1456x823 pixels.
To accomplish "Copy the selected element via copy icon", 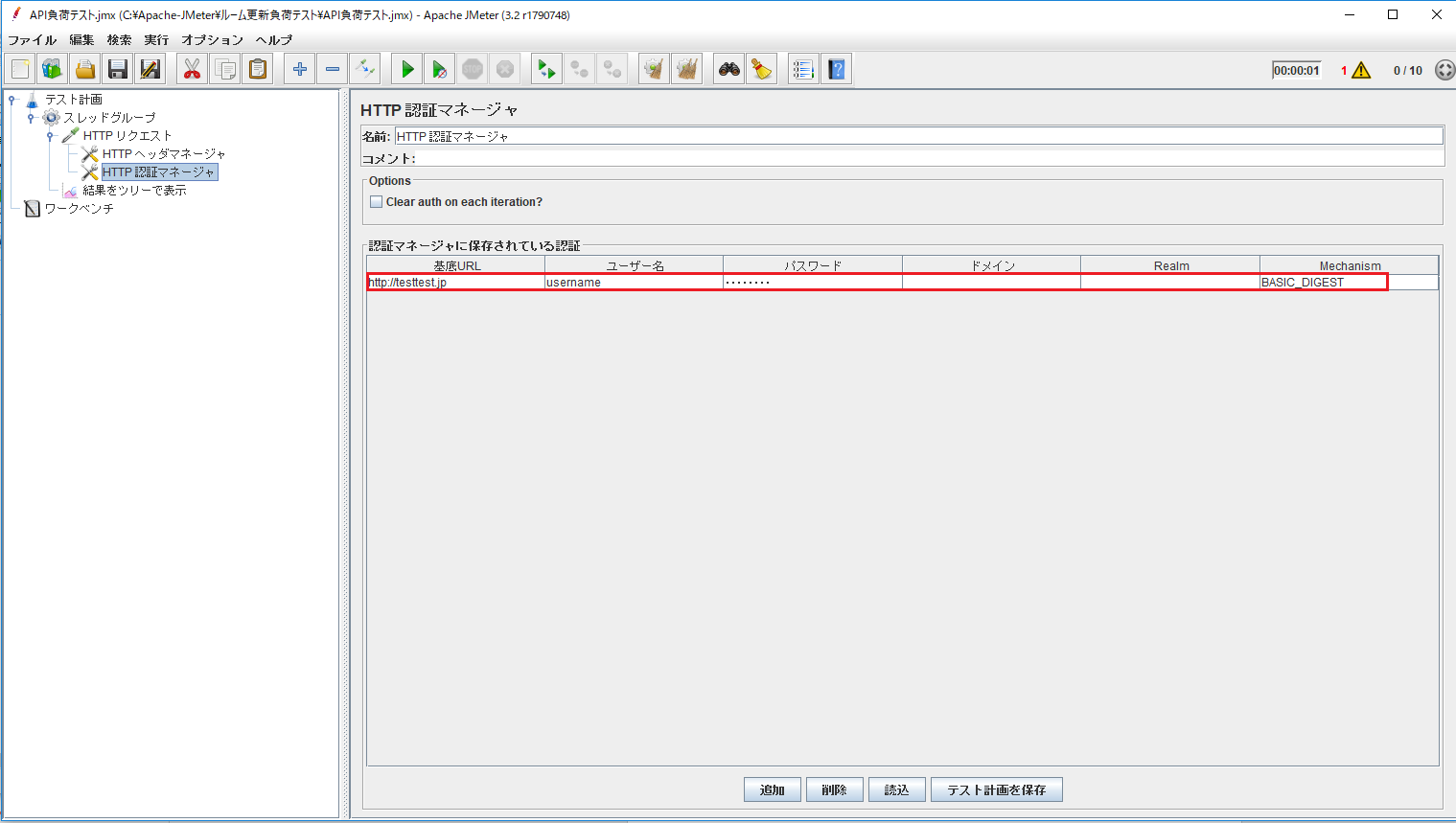I will point(224,68).
